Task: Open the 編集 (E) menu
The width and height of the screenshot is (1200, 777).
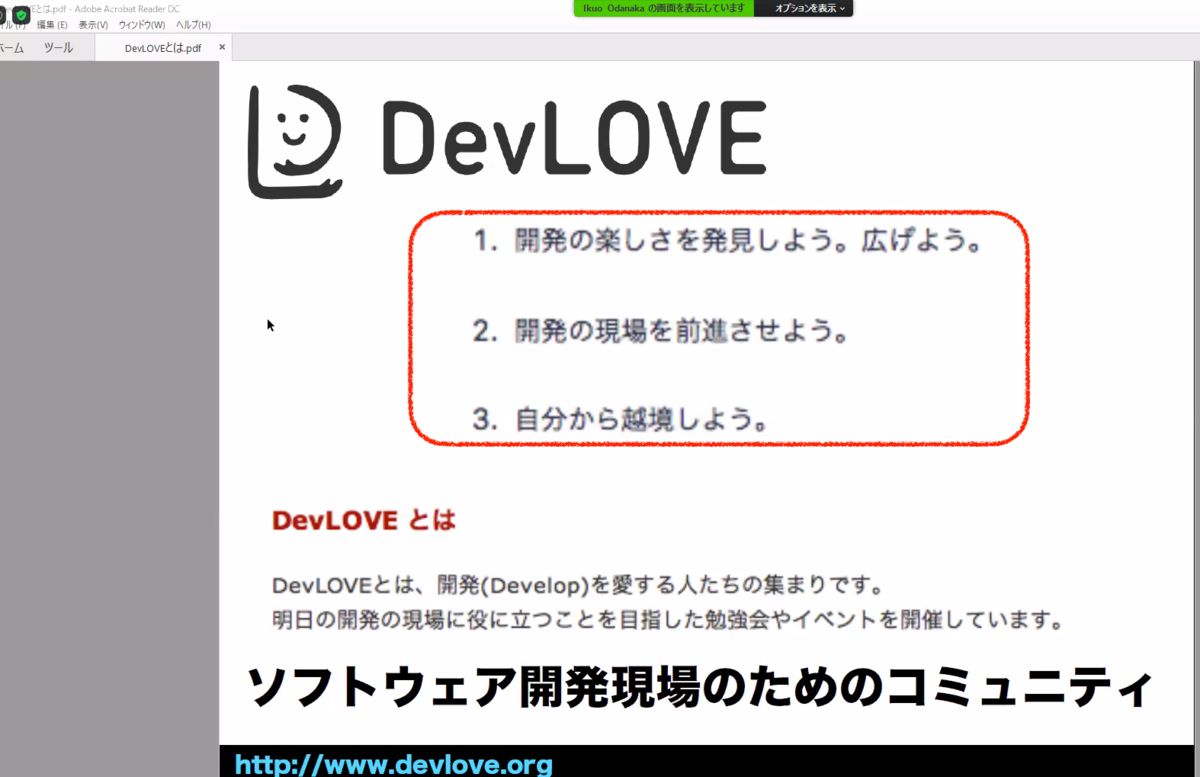Action: pos(52,24)
